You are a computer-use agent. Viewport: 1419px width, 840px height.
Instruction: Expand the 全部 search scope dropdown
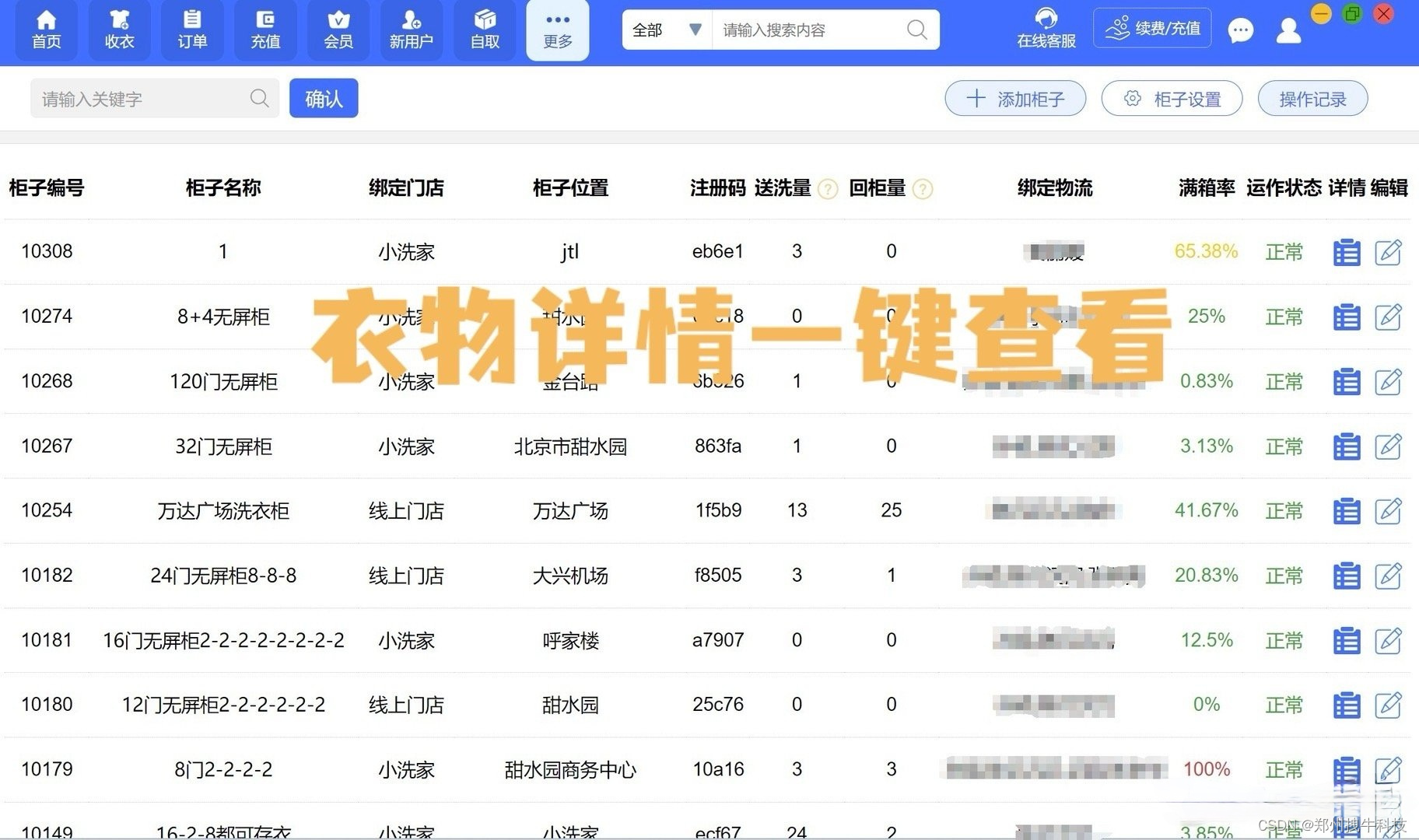coord(667,30)
